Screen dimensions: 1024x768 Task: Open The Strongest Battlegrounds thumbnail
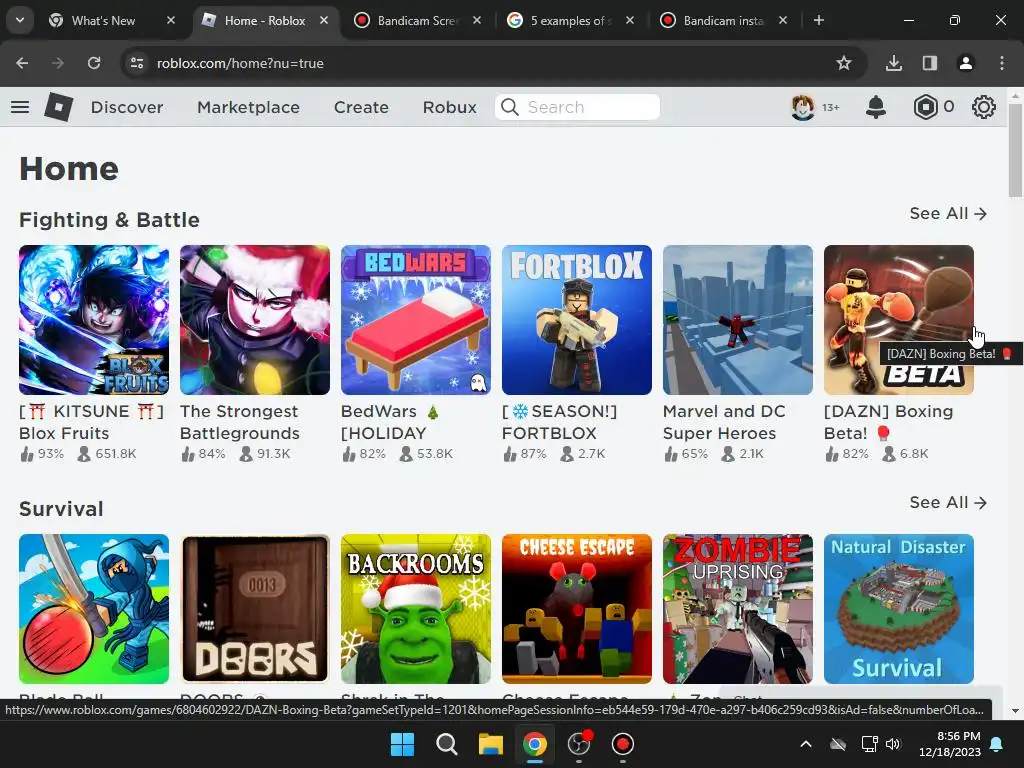pyautogui.click(x=255, y=320)
